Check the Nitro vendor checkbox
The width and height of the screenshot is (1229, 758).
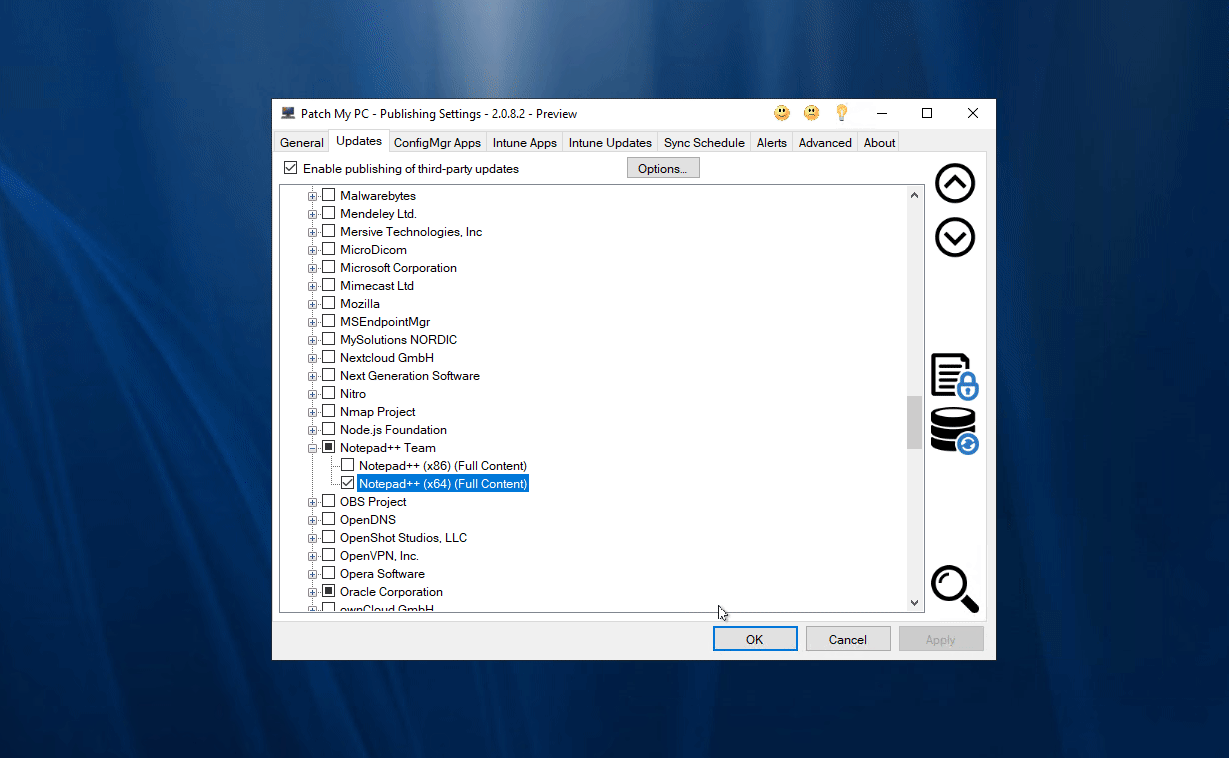coord(328,393)
